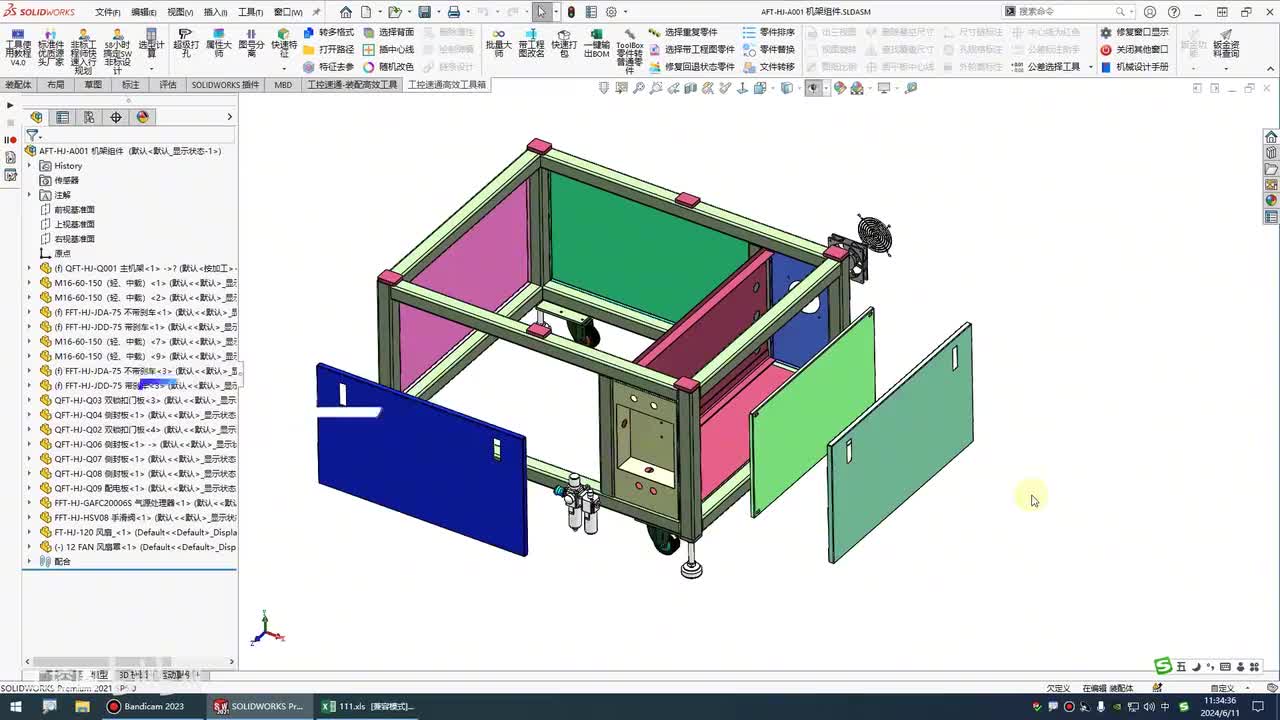Open the 工具(T) menu
1280x720 pixels.
(250, 12)
